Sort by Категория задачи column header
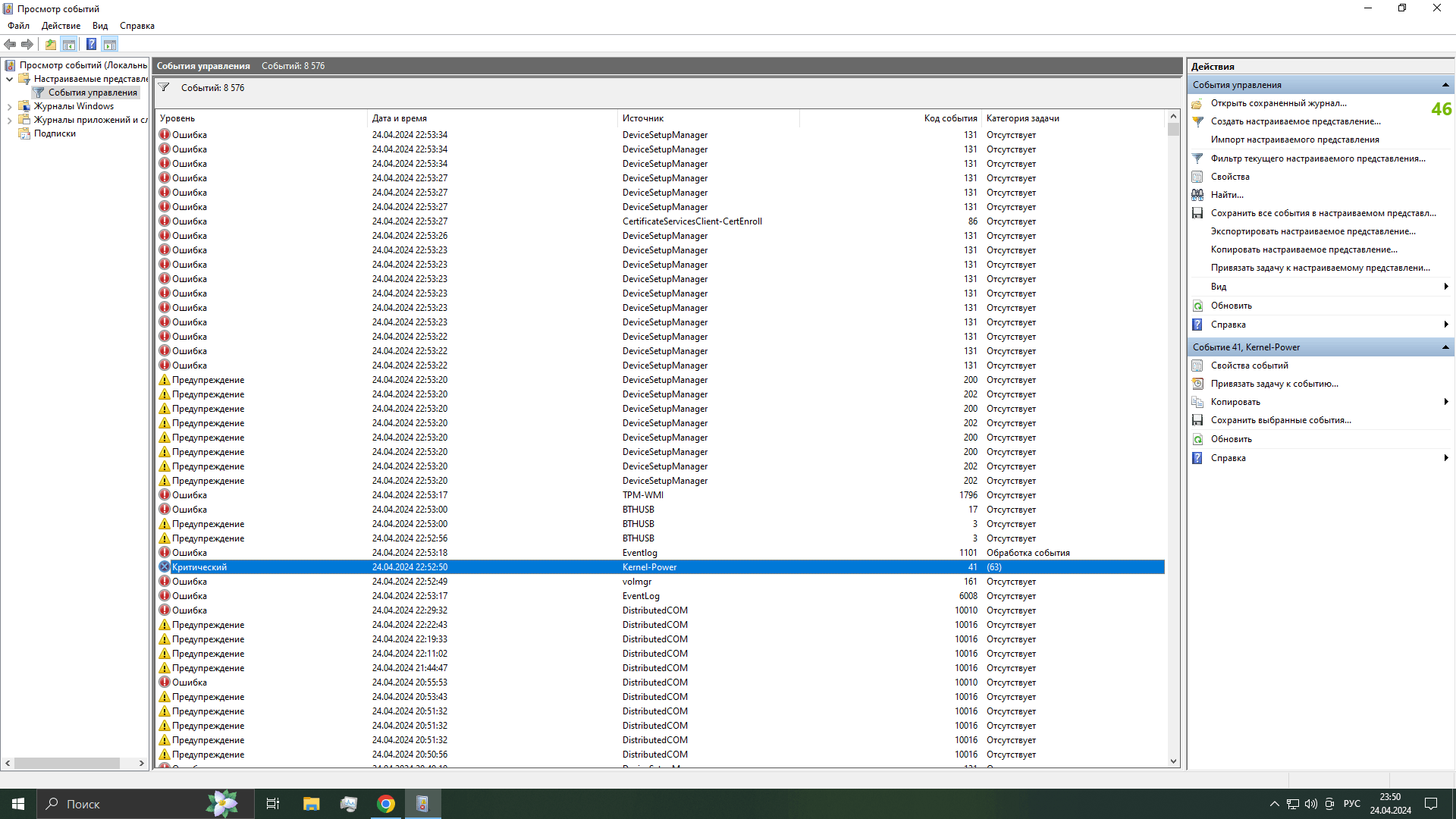 [1073, 118]
